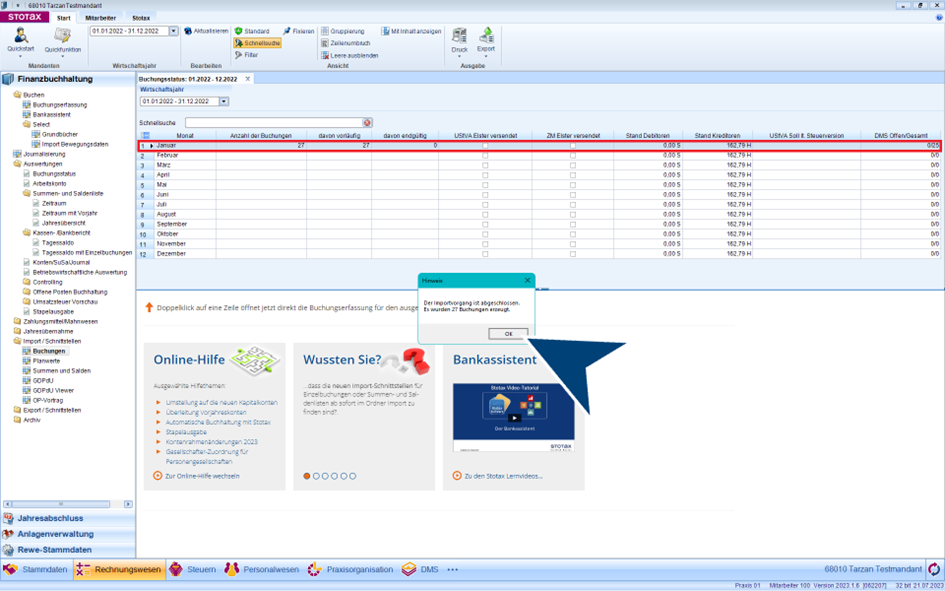Expand the Wirtschaftsjahr combo box below the tab

coord(224,101)
